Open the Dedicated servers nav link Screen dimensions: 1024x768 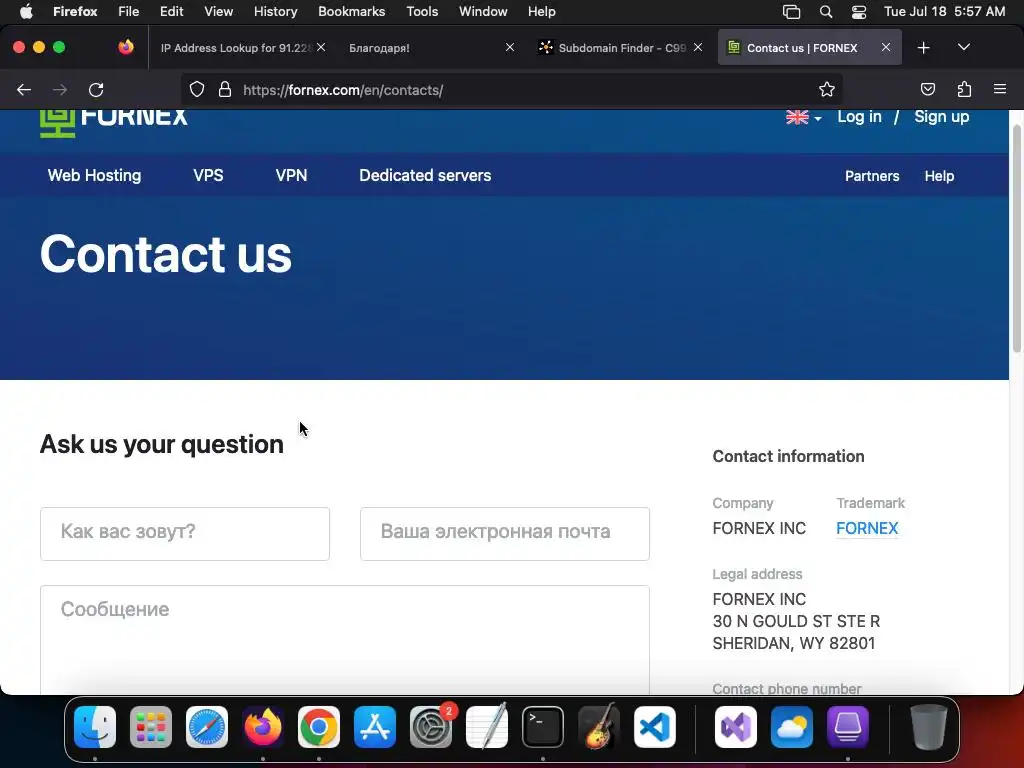click(x=425, y=175)
